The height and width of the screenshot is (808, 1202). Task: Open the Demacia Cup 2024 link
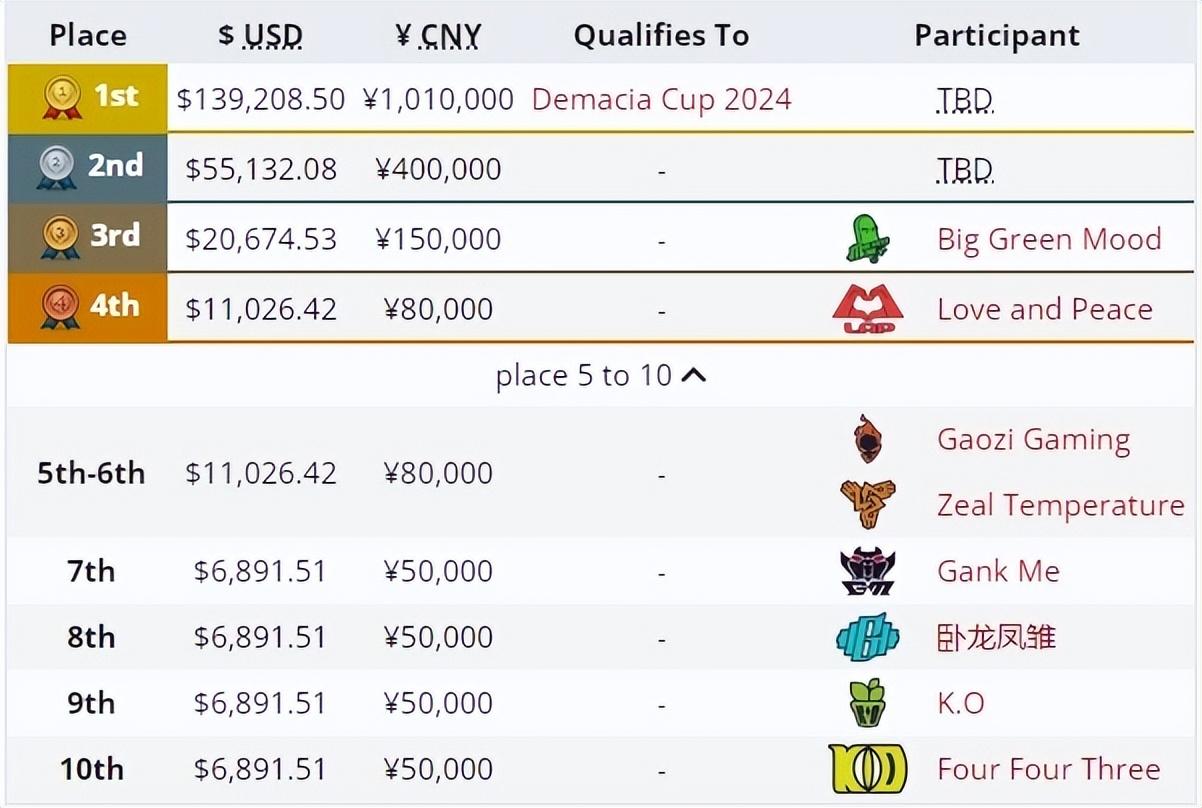(661, 99)
